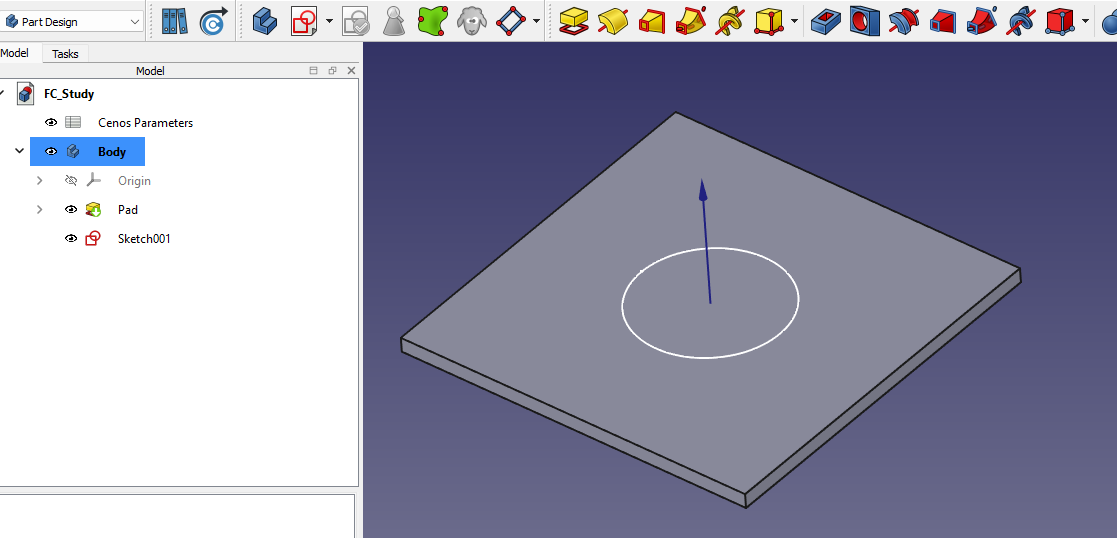Create a new Sketch
The width and height of the screenshot is (1117, 538).
pos(304,22)
